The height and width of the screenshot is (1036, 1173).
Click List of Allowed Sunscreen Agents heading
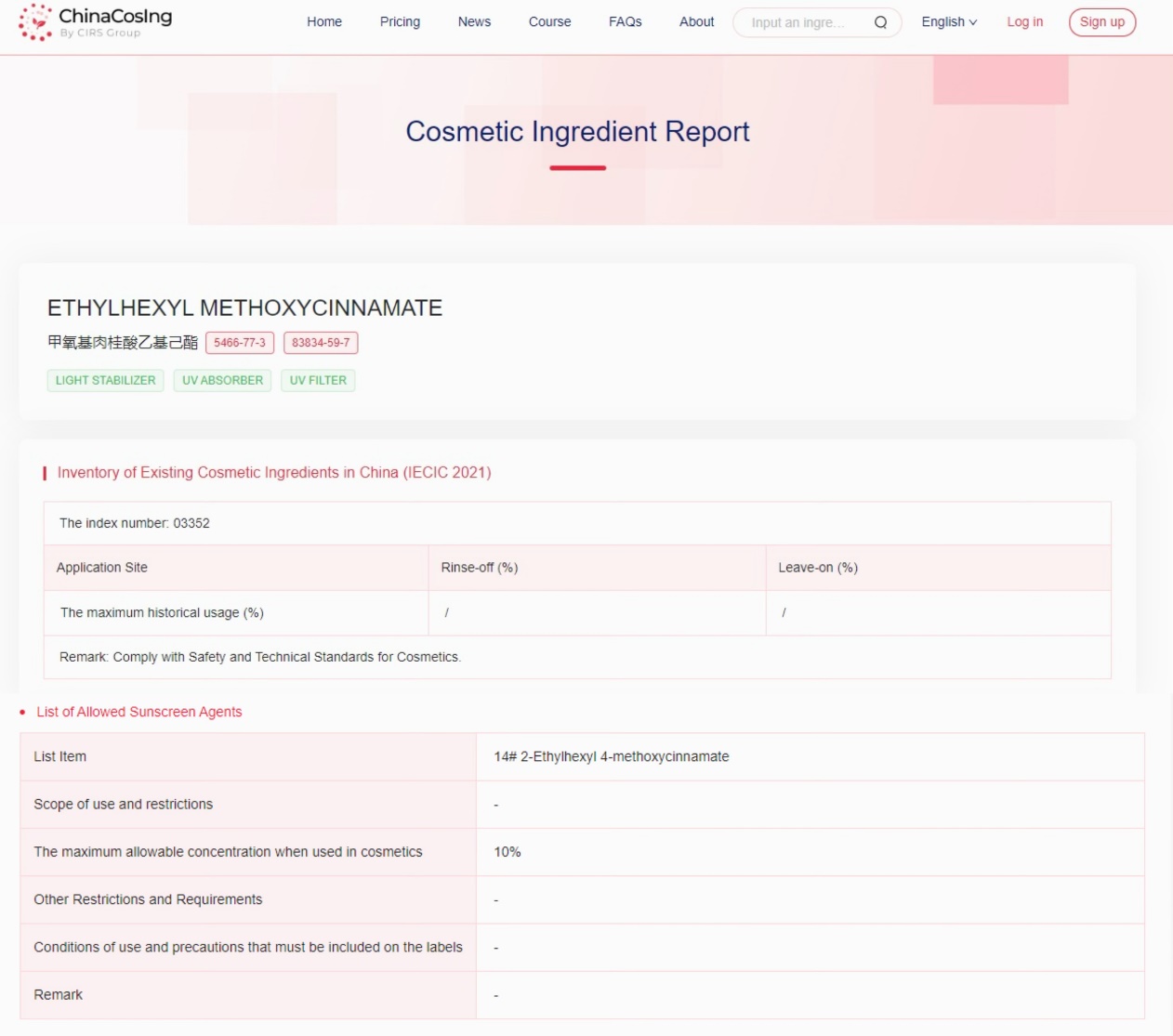[x=139, y=713]
